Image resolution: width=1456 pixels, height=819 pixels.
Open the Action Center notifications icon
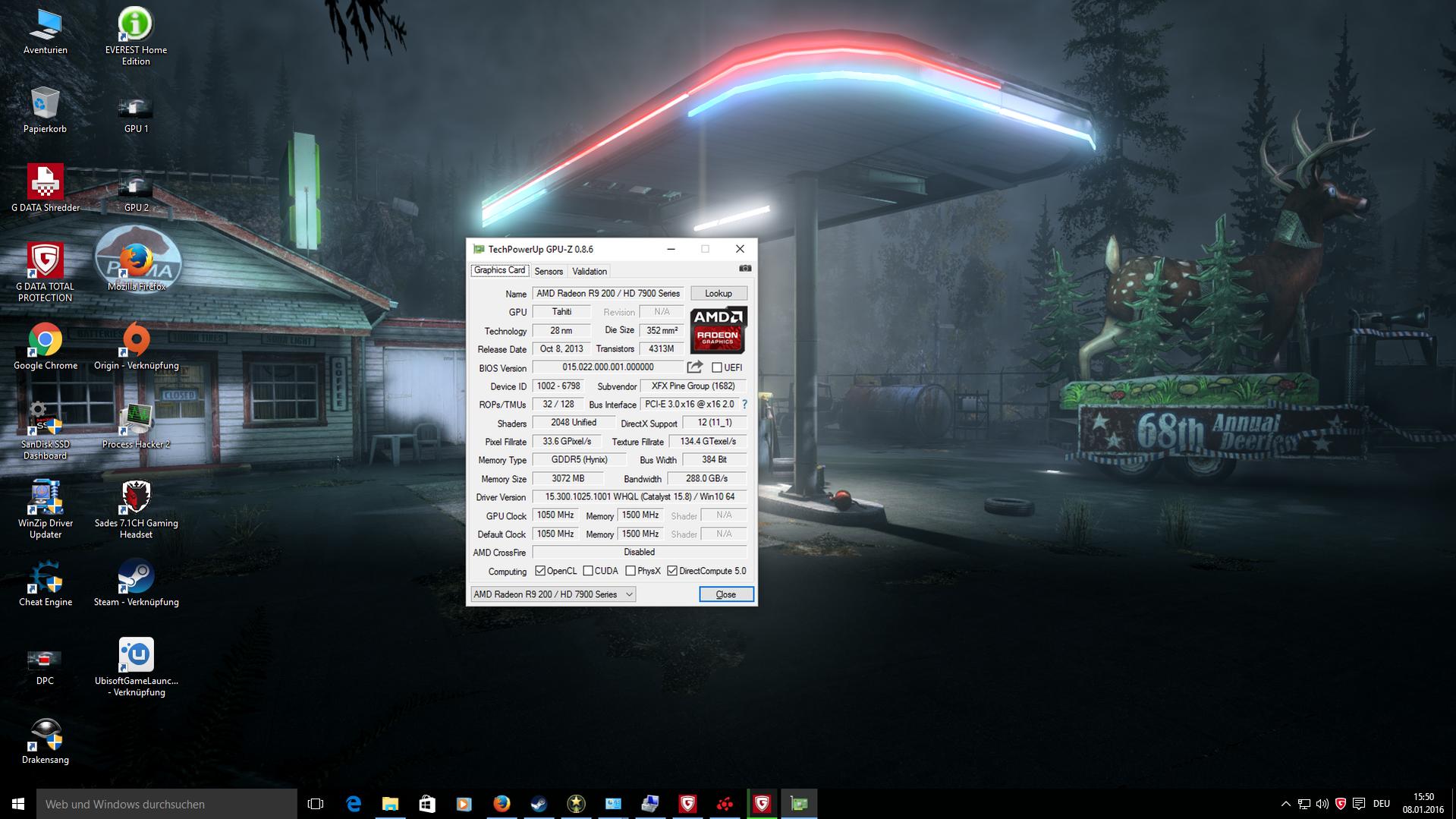tap(1359, 804)
